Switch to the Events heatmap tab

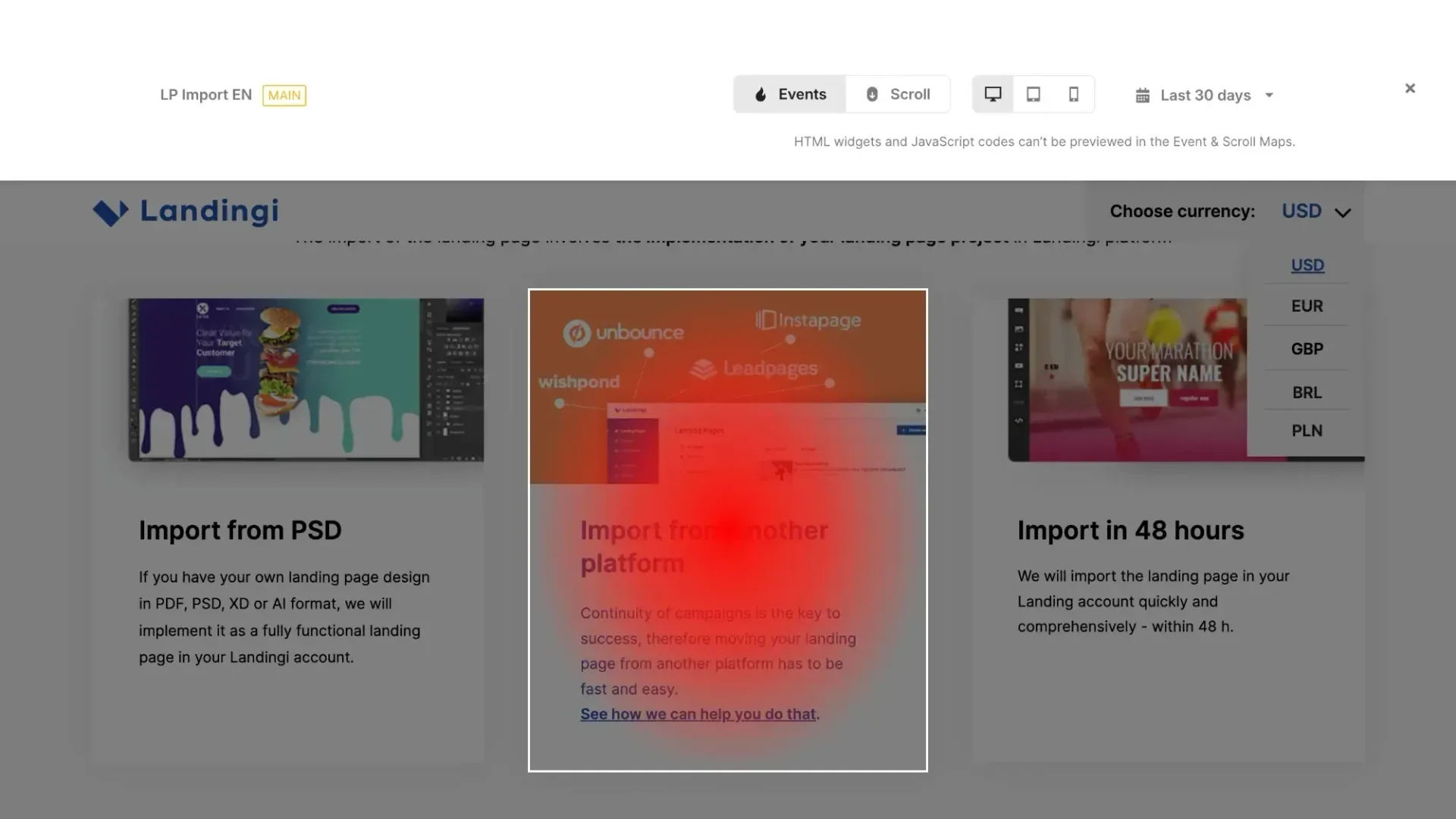pos(789,94)
